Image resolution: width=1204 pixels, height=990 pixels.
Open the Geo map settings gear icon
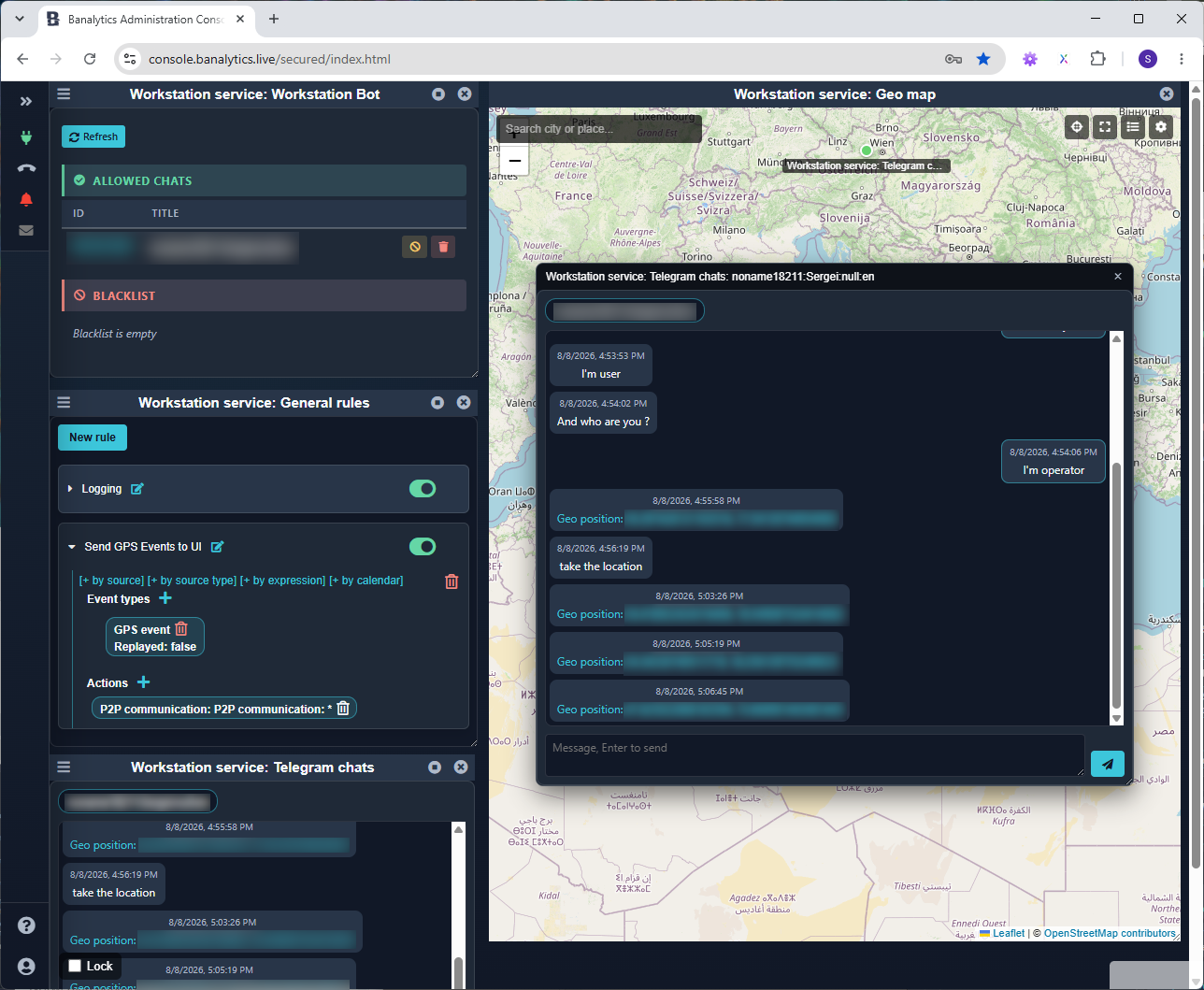(x=1161, y=127)
